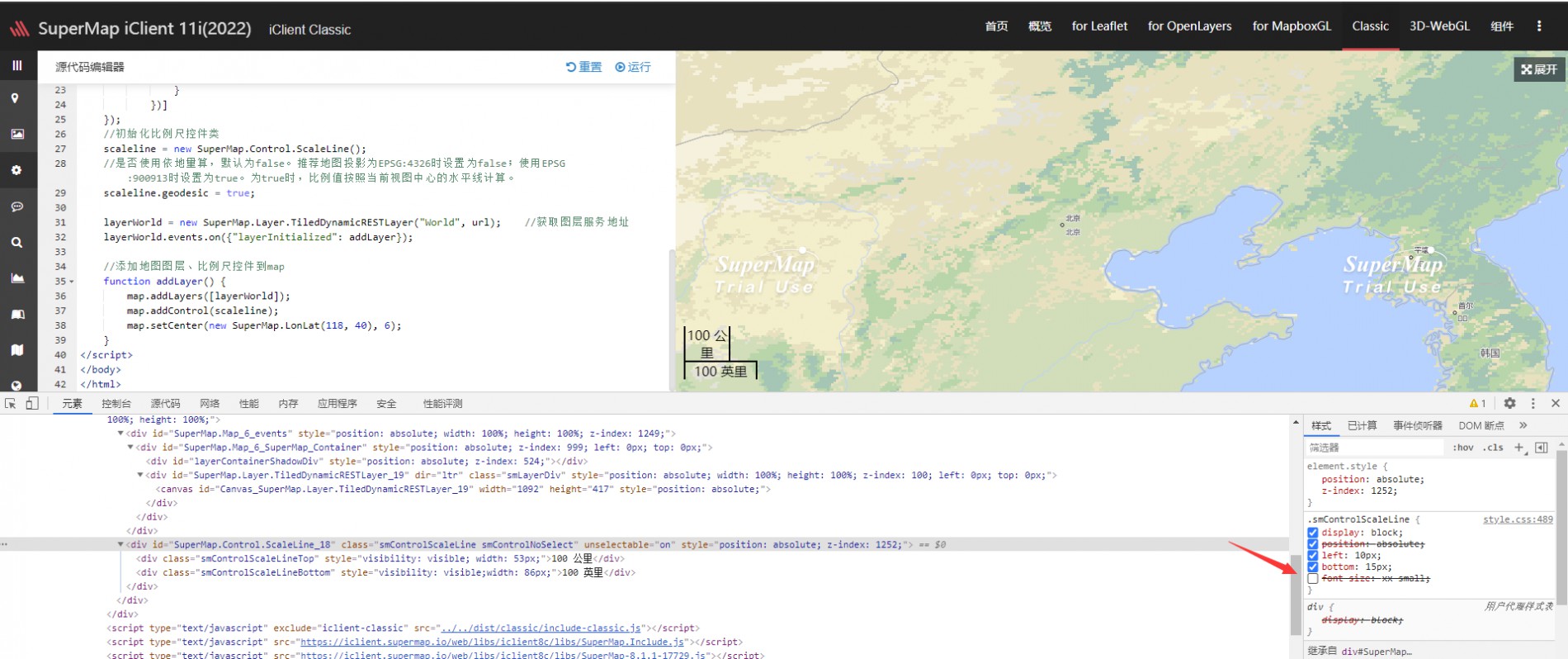
Task: Switch to the 应用程序 DevTools tab
Action: pos(338,404)
